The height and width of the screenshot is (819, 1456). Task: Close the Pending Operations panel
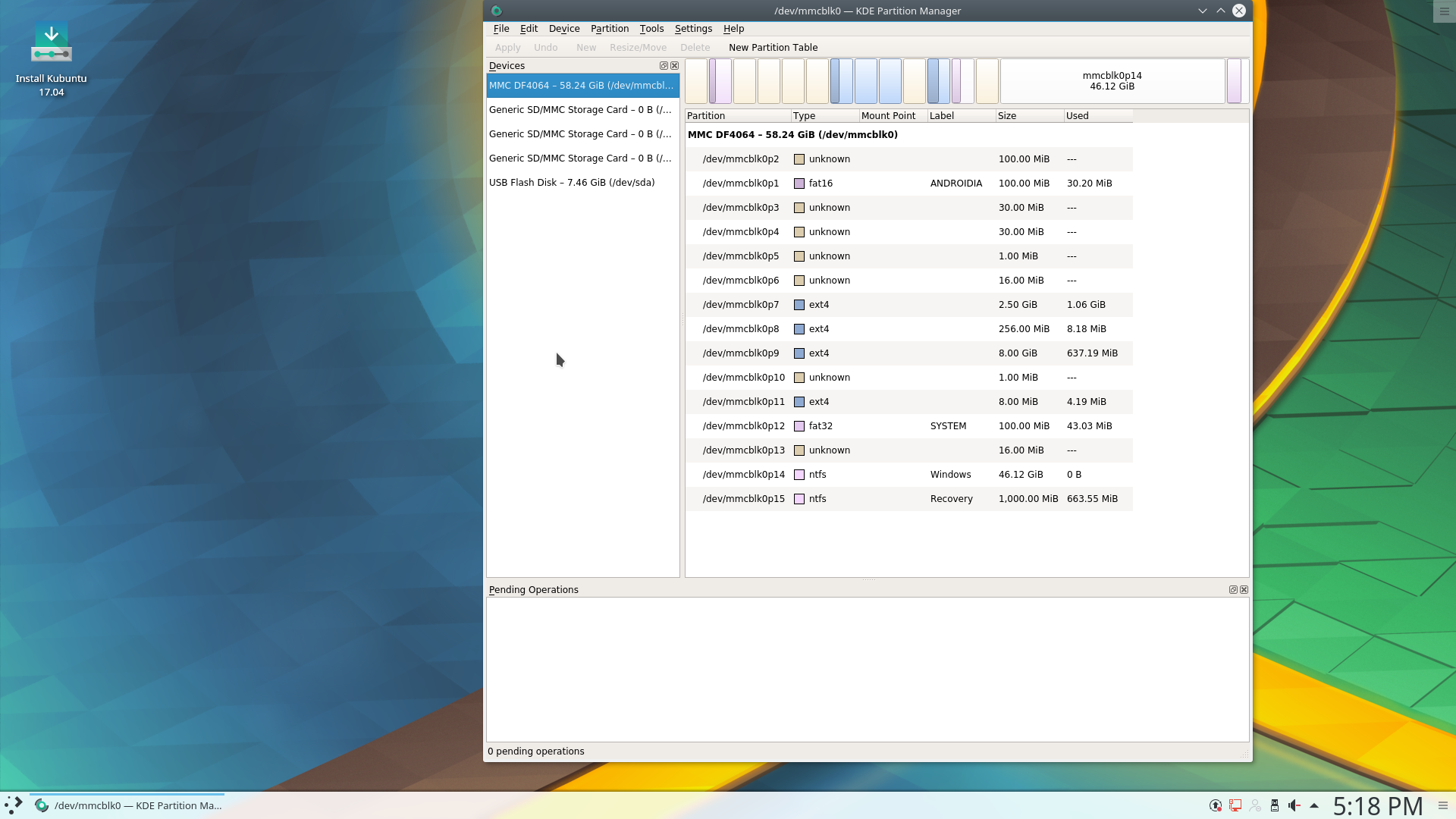[x=1244, y=590]
